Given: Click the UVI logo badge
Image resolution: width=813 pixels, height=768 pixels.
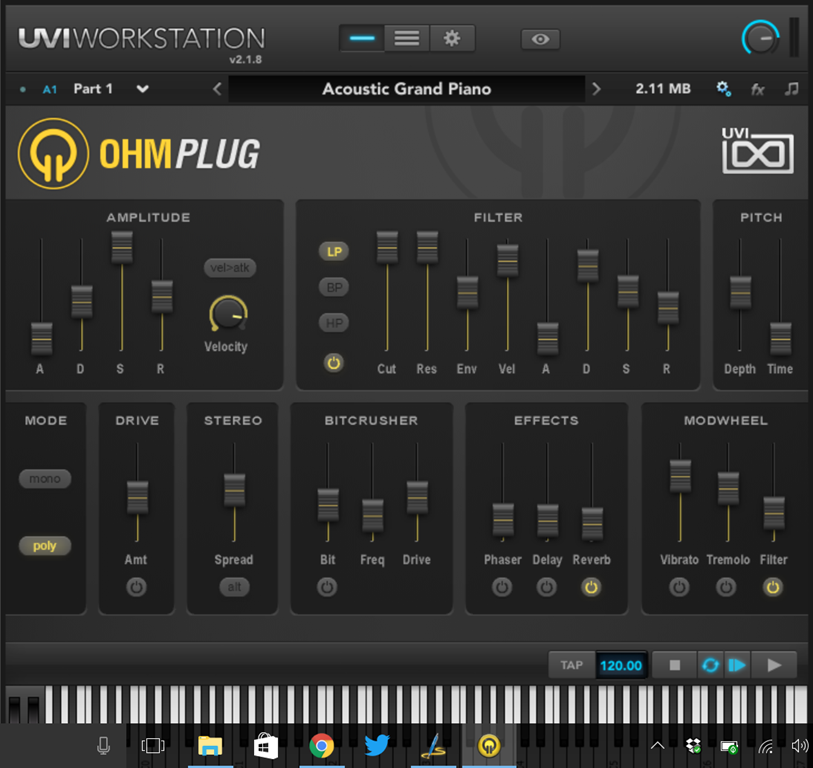Looking at the screenshot, I should 758,150.
